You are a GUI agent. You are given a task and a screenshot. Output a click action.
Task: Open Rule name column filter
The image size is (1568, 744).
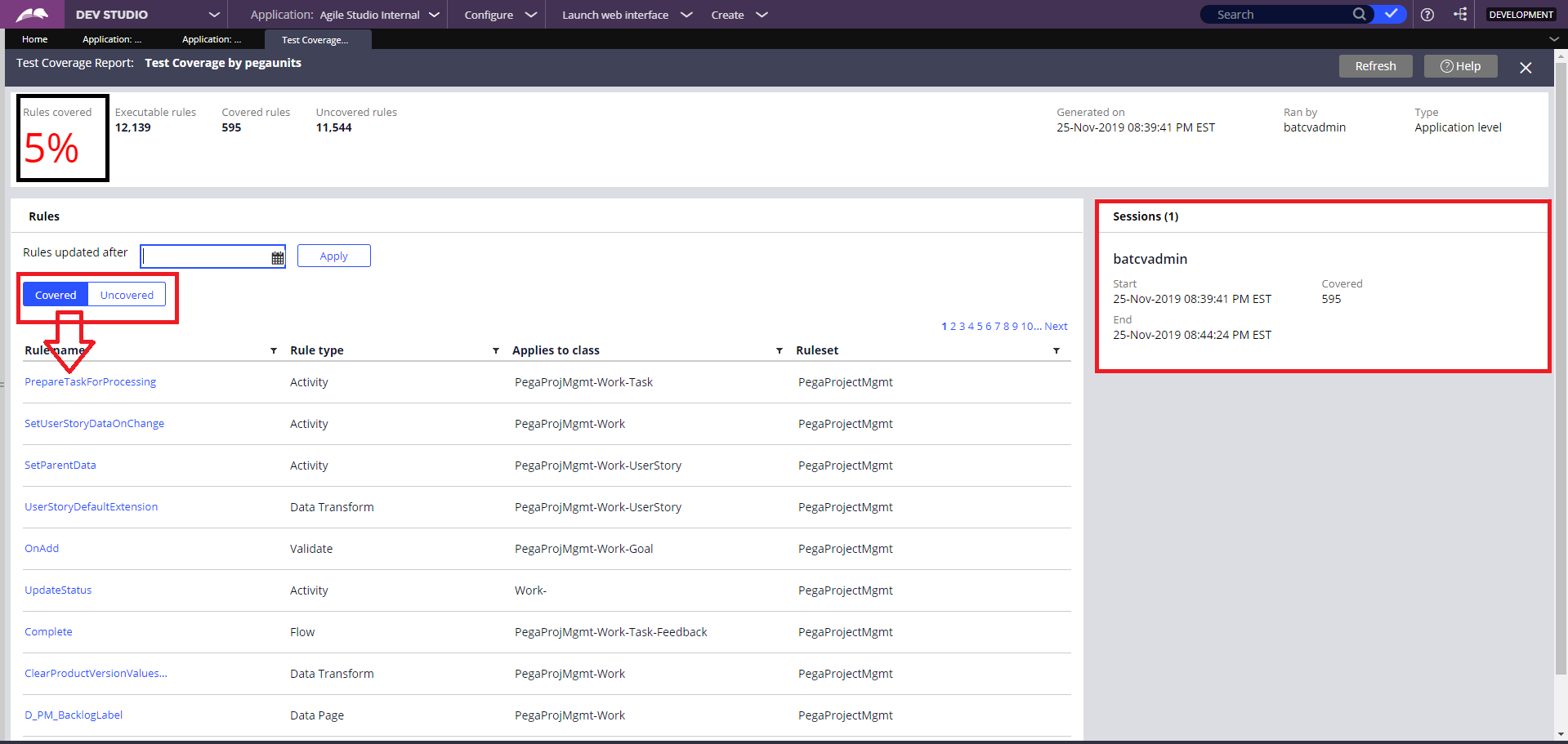pos(274,351)
